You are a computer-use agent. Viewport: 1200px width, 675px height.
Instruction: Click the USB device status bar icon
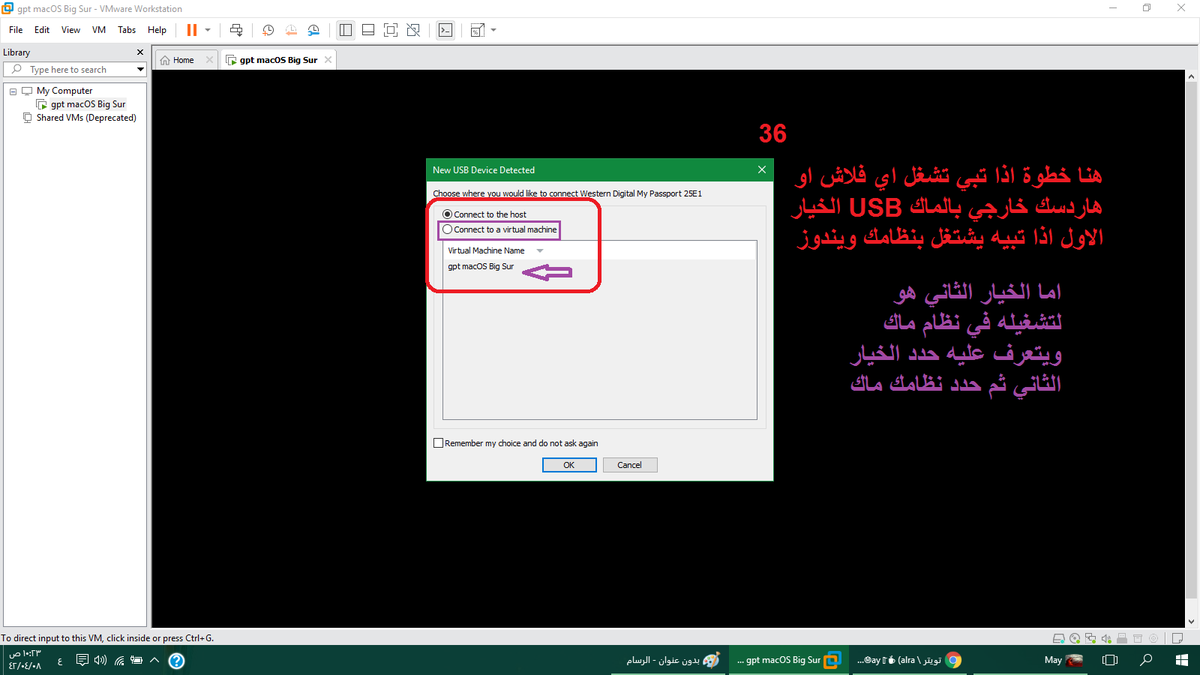(x=1138, y=637)
